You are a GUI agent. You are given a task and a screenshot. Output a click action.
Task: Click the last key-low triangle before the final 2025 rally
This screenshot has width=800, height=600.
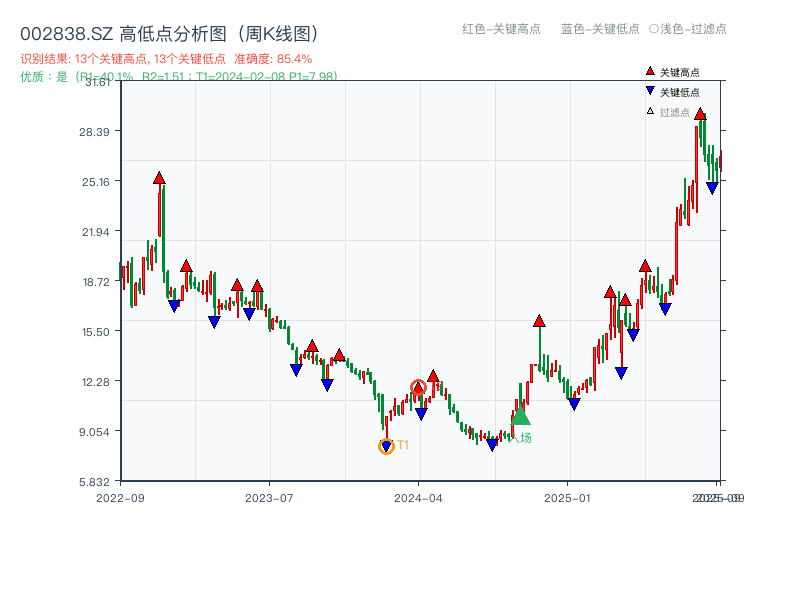[665, 309]
